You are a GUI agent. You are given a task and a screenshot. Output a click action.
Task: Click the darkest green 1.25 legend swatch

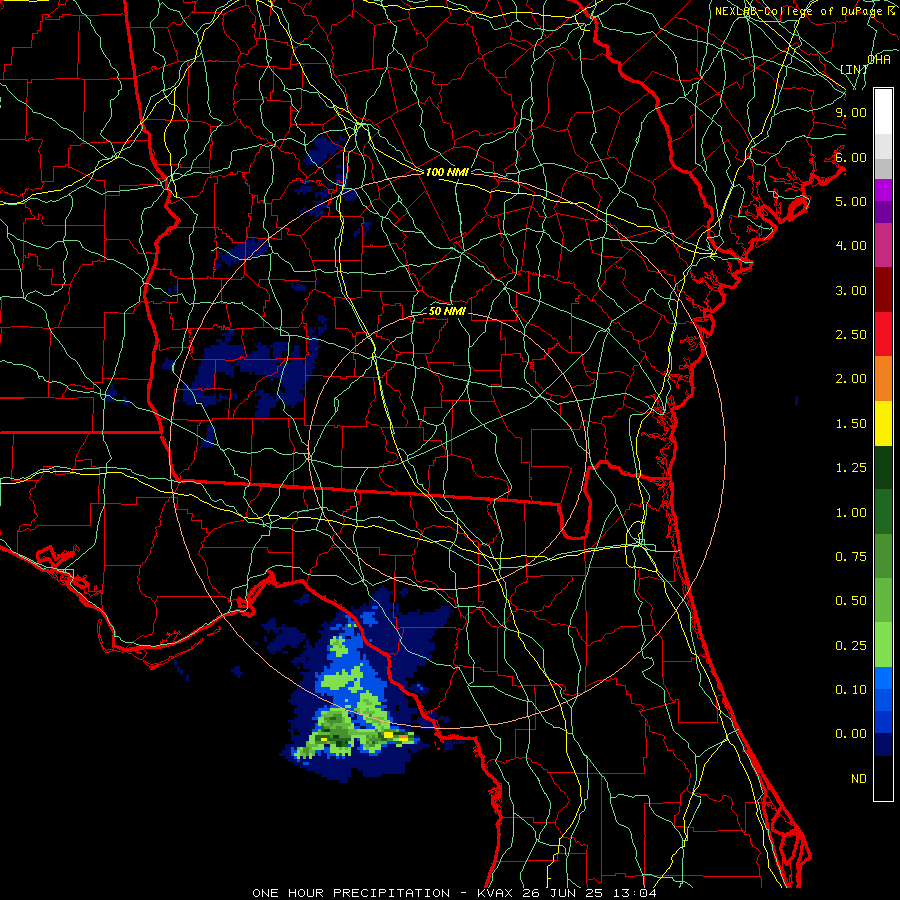[883, 468]
